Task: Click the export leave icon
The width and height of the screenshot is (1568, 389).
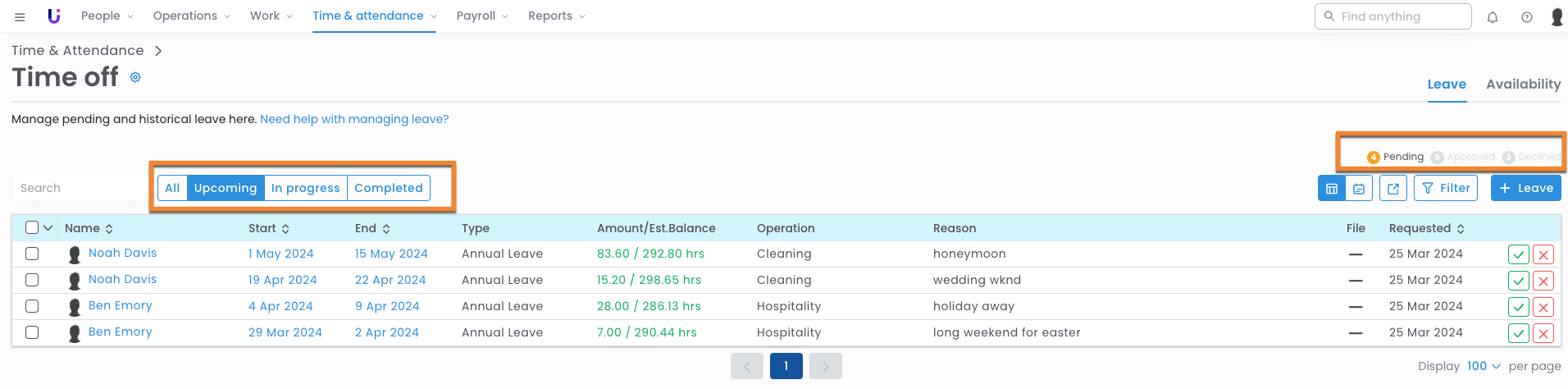Action: tap(1393, 188)
